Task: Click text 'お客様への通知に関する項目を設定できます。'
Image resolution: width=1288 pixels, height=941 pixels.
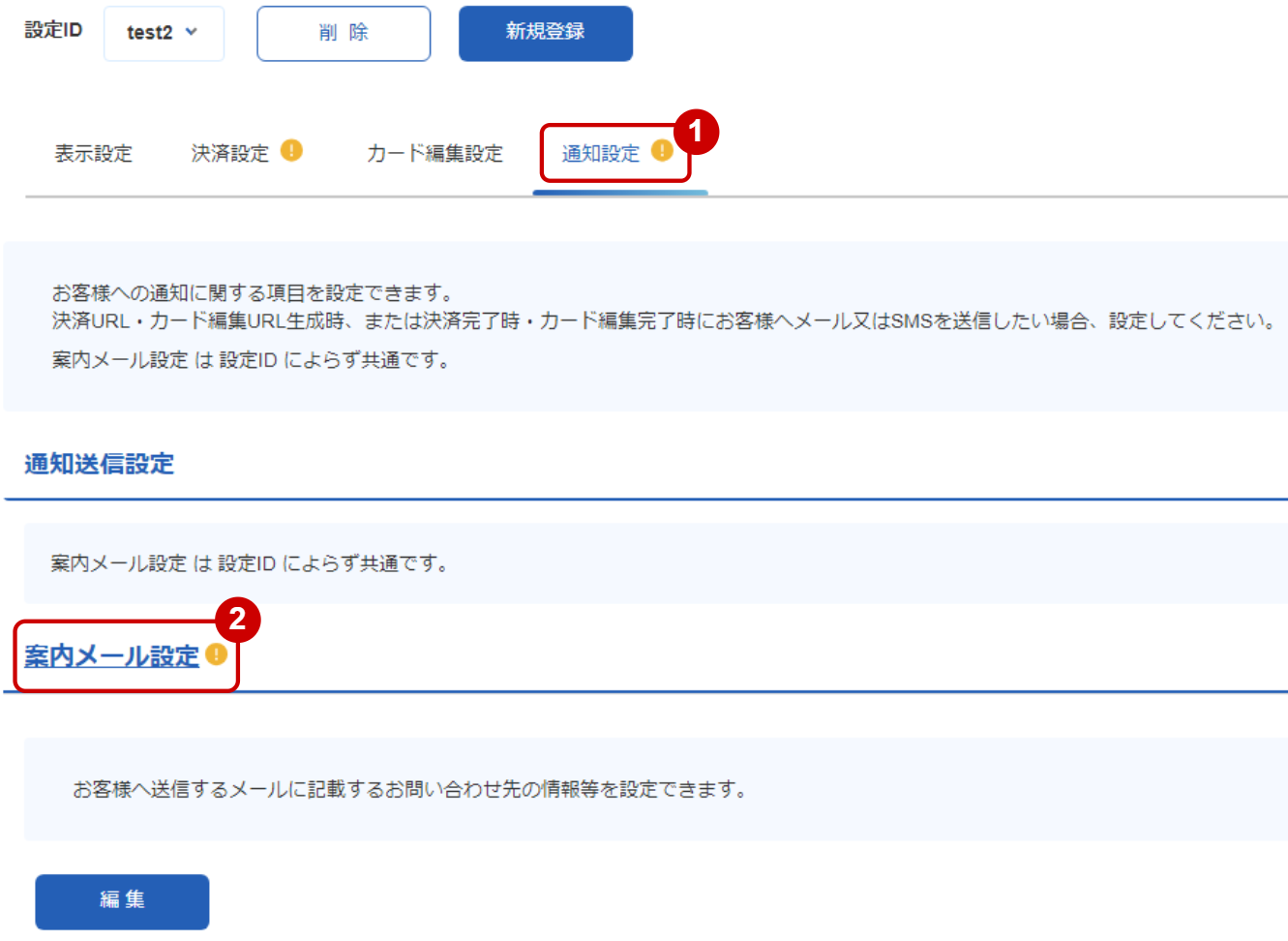Action: [253, 293]
